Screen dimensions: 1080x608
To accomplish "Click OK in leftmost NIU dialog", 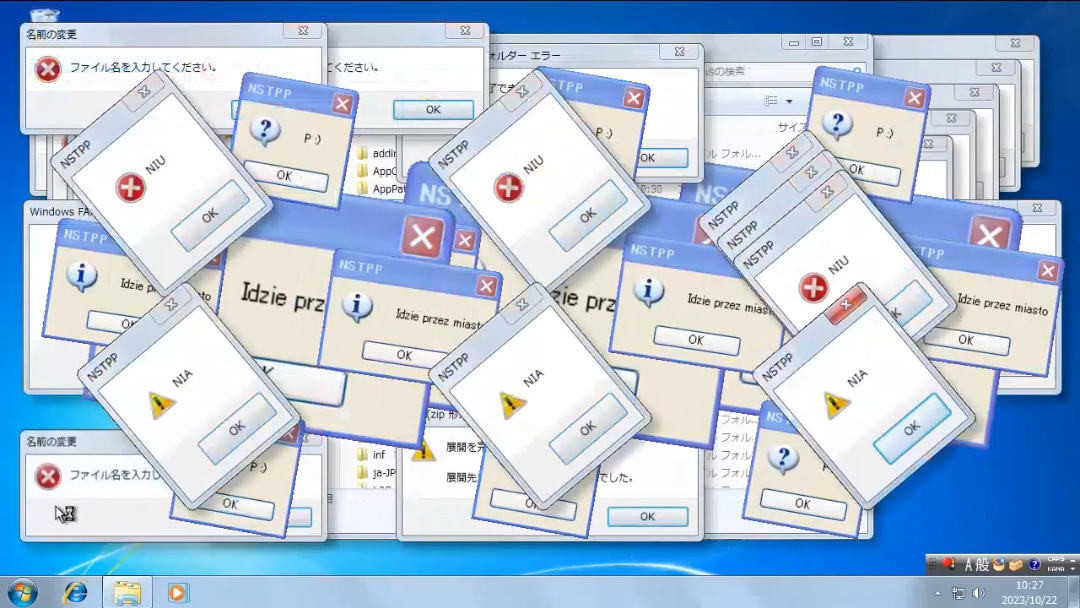I will tap(210, 216).
